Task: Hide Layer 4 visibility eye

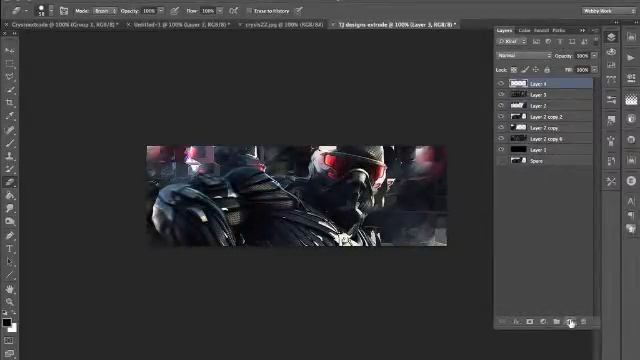Action: [x=501, y=83]
